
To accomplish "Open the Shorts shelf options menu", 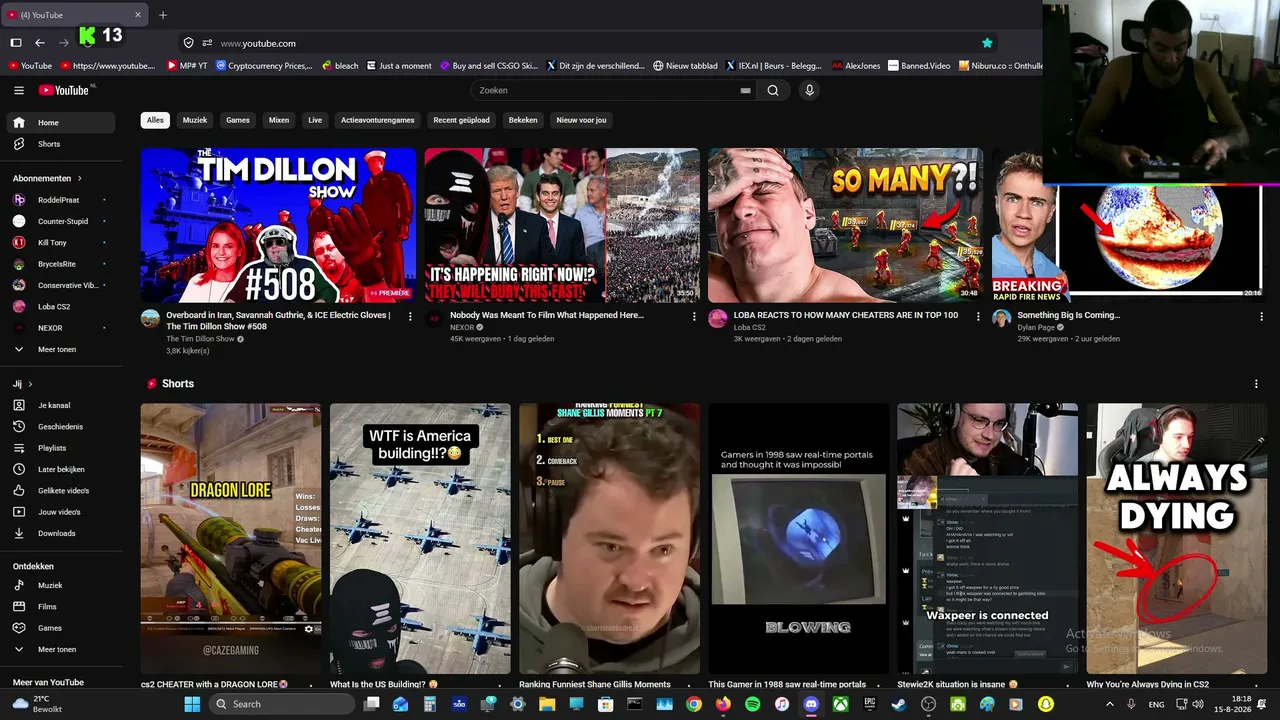I will [1257, 384].
